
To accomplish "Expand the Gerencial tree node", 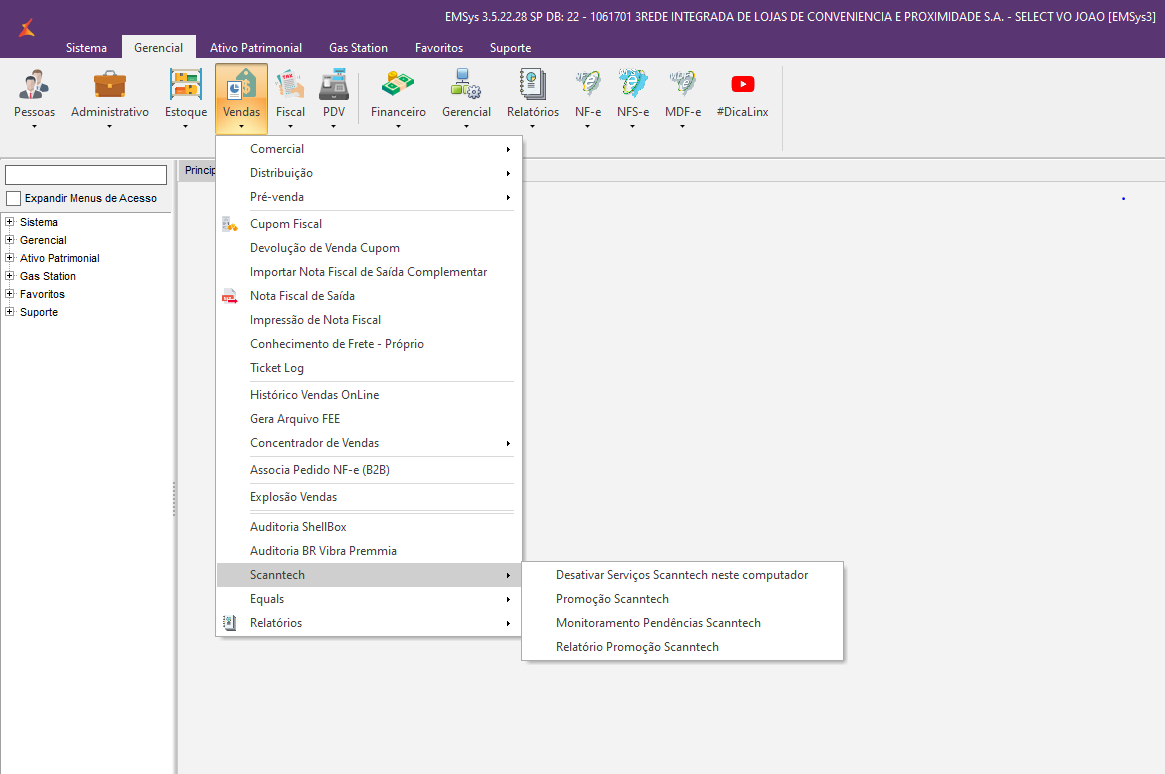I will pos(10,240).
